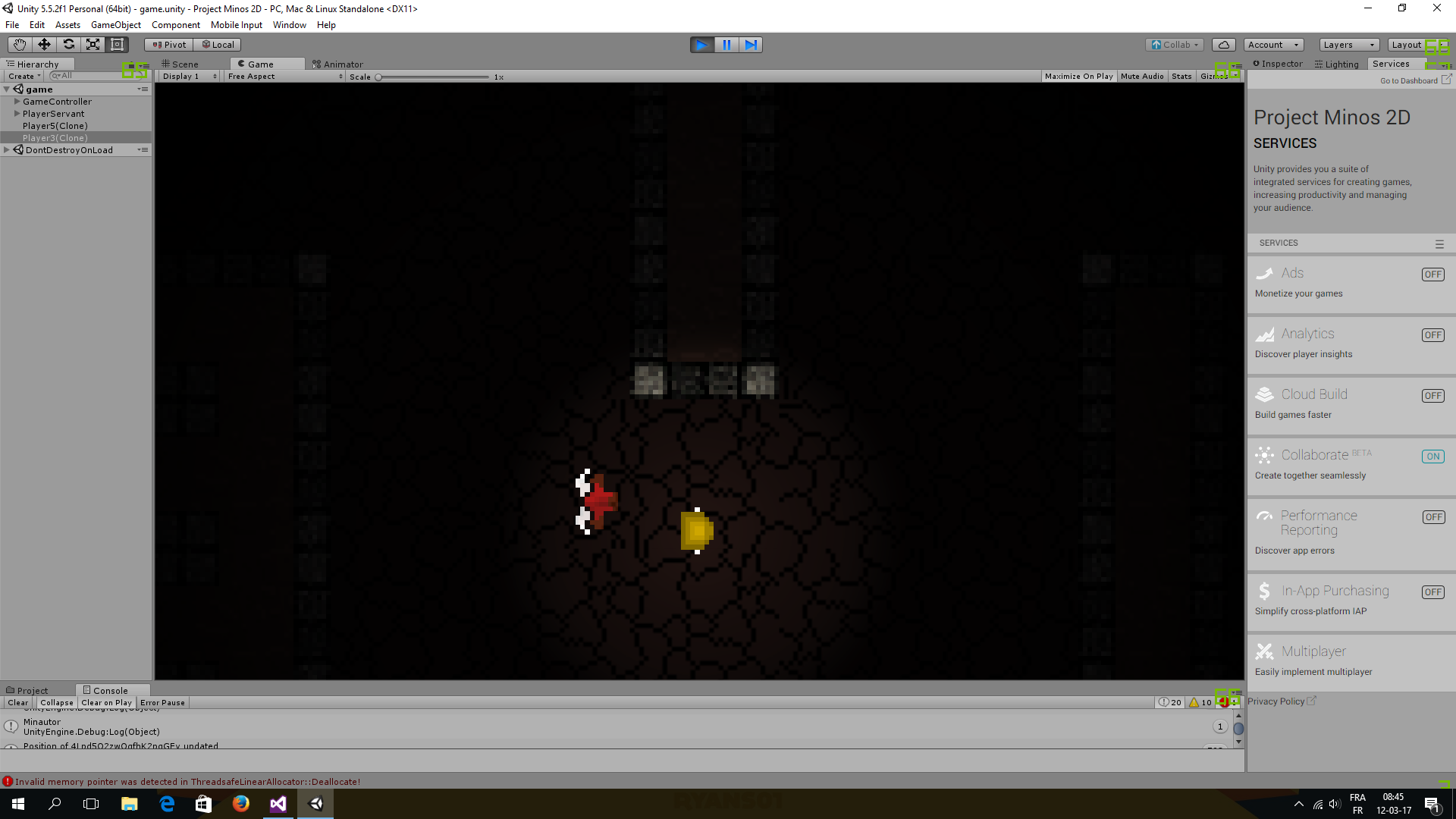Open the GameObject menu
The width and height of the screenshot is (1456, 819).
[x=115, y=25]
